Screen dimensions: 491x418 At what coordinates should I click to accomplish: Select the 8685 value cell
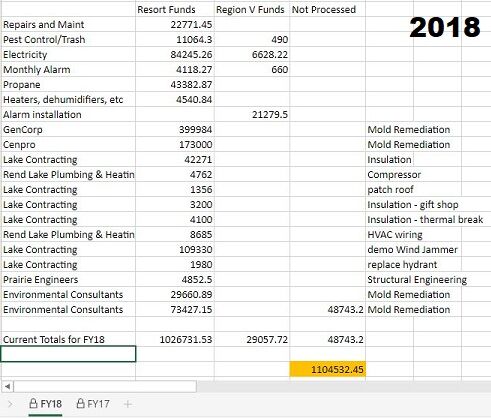point(175,234)
